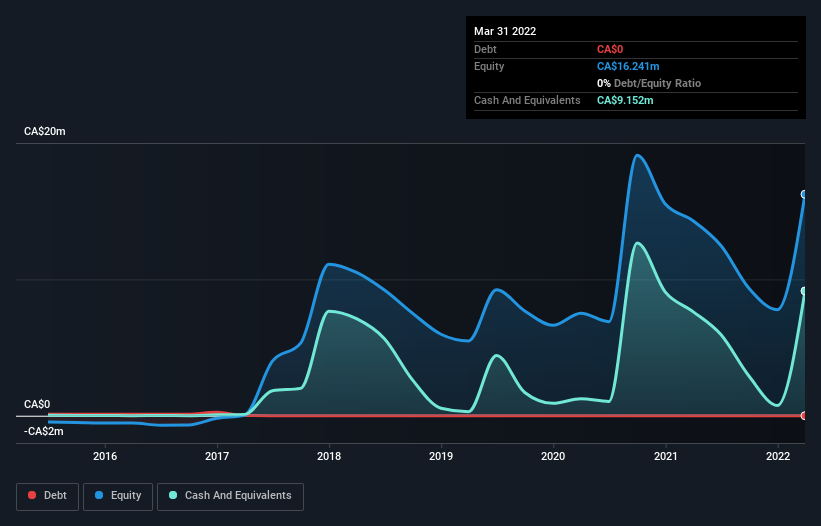Image resolution: width=821 pixels, height=526 pixels.
Task: Click the Debt label in the tooltip
Action: pyautogui.click(x=485, y=49)
